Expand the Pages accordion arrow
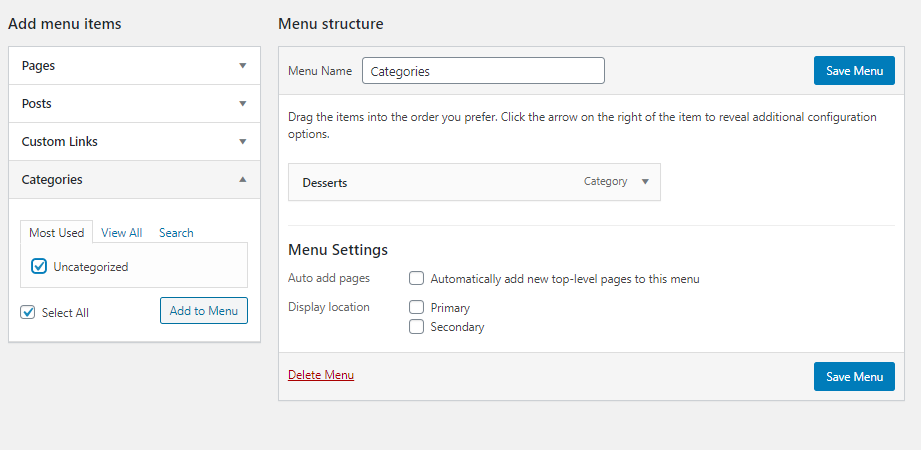Image resolution: width=921 pixels, height=450 pixels. pyautogui.click(x=242, y=66)
